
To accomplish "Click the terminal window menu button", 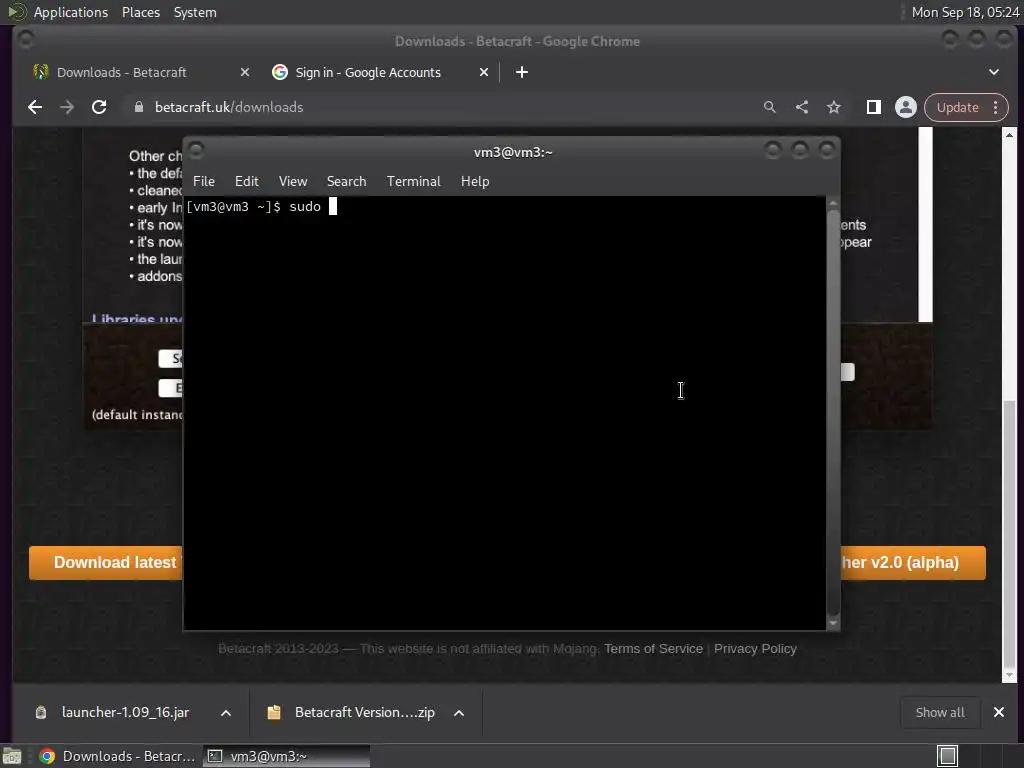I will click(x=196, y=151).
